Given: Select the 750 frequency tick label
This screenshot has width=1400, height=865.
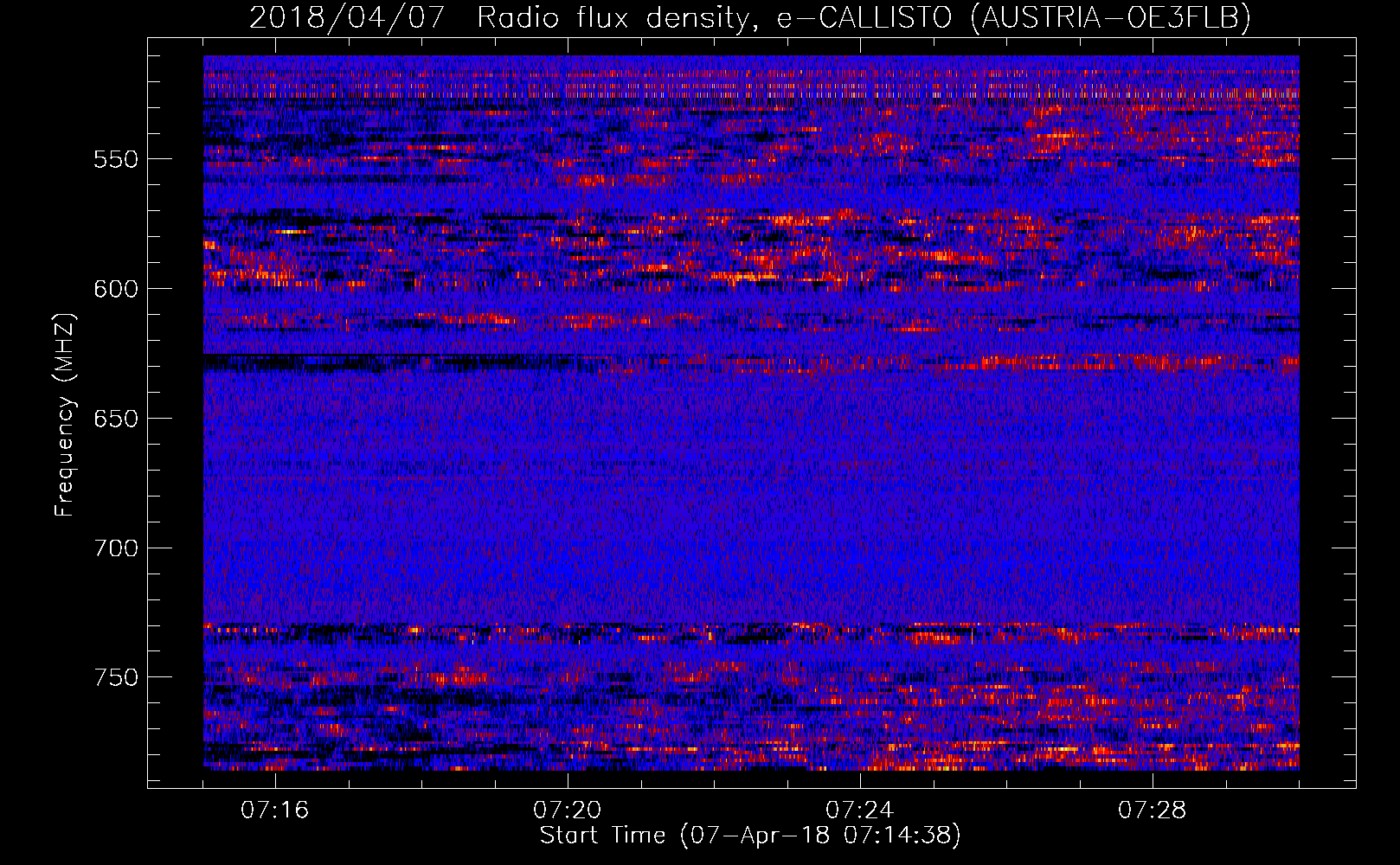Looking at the screenshot, I should point(116,677).
